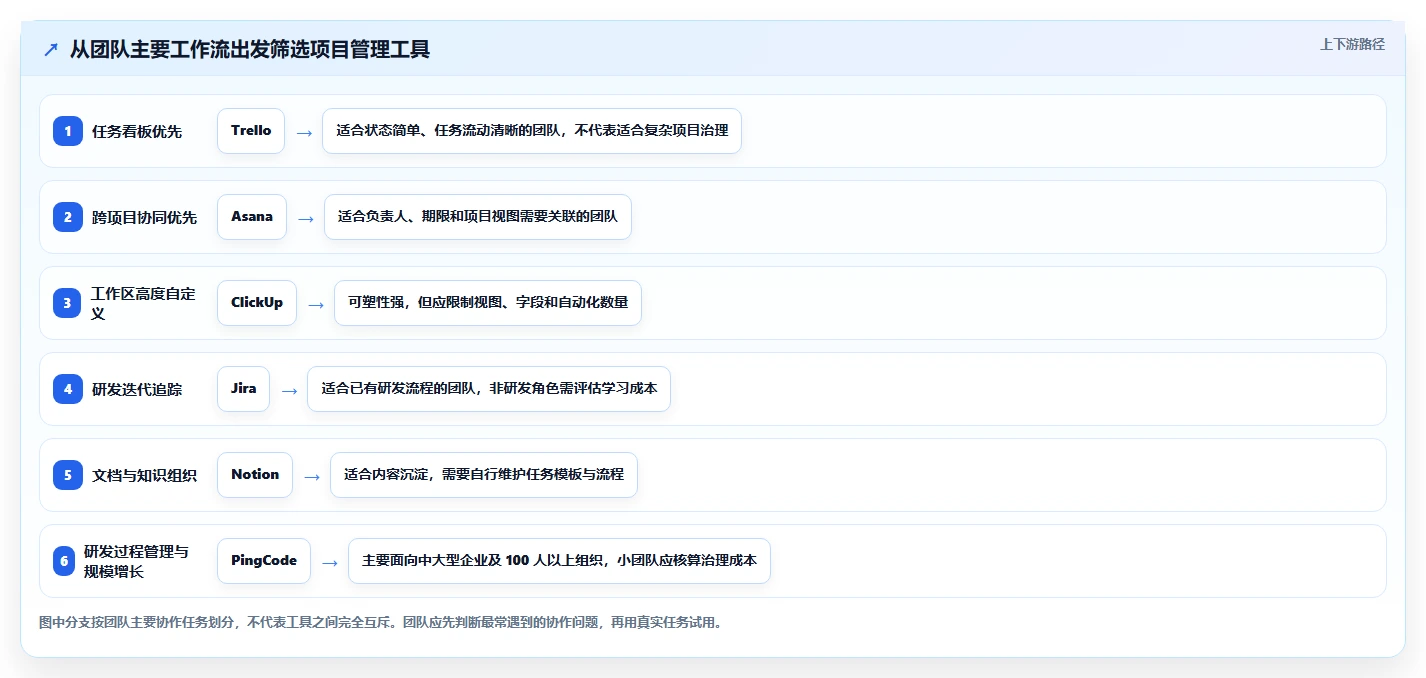Click the number 4 badge
The height and width of the screenshot is (678, 1426).
tap(68, 389)
